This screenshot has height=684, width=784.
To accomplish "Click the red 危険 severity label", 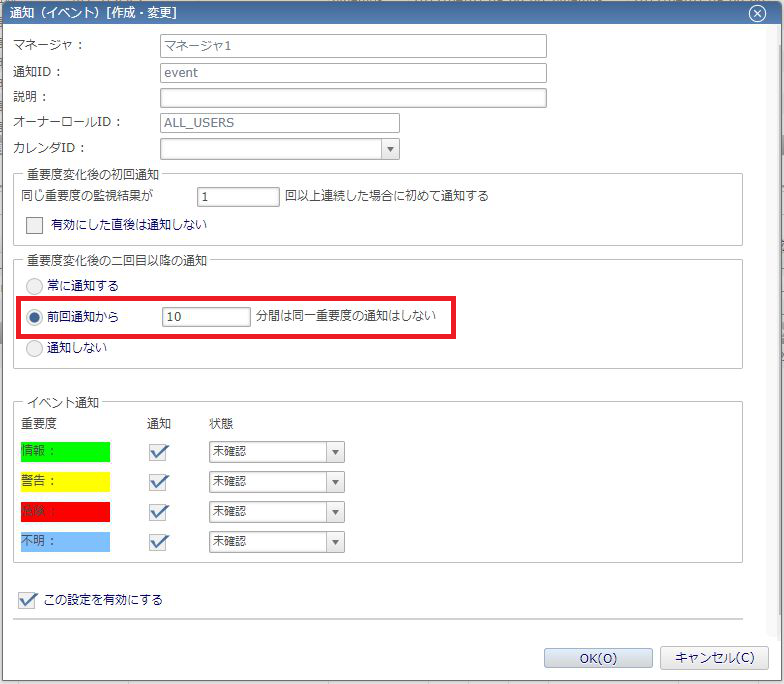I will point(66,512).
